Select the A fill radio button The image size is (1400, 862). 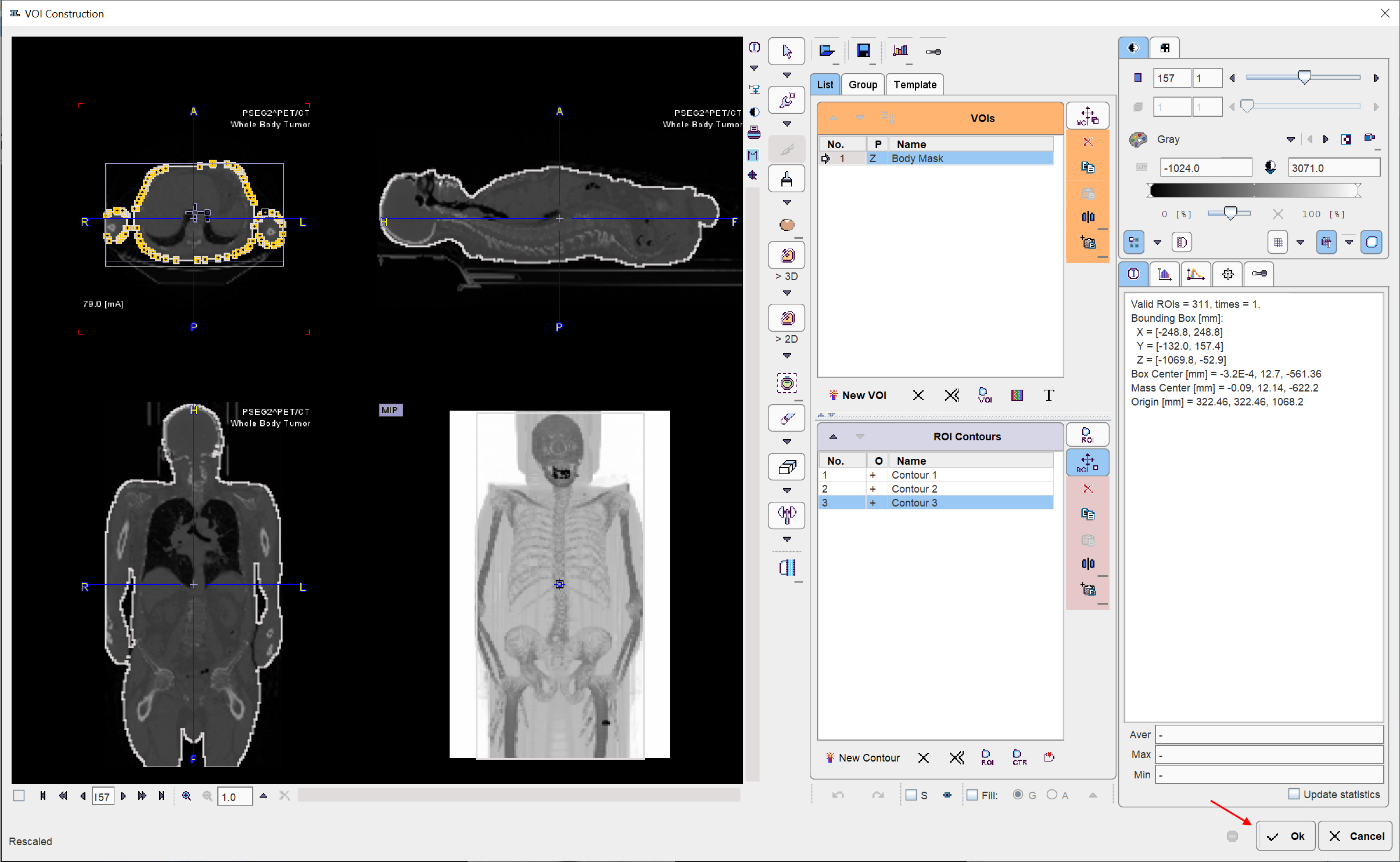pyautogui.click(x=1051, y=795)
